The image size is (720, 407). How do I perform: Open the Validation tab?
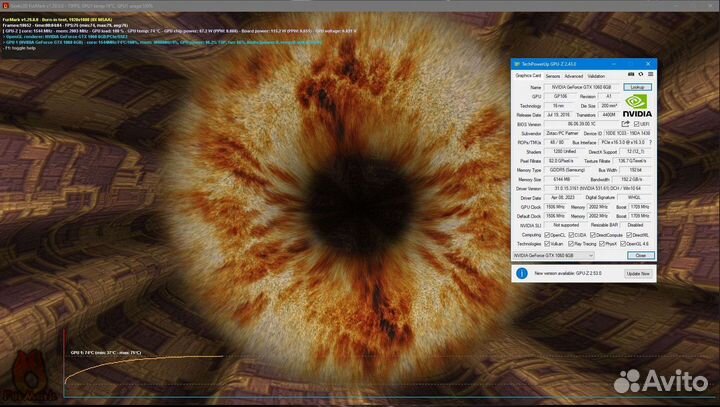[597, 75]
